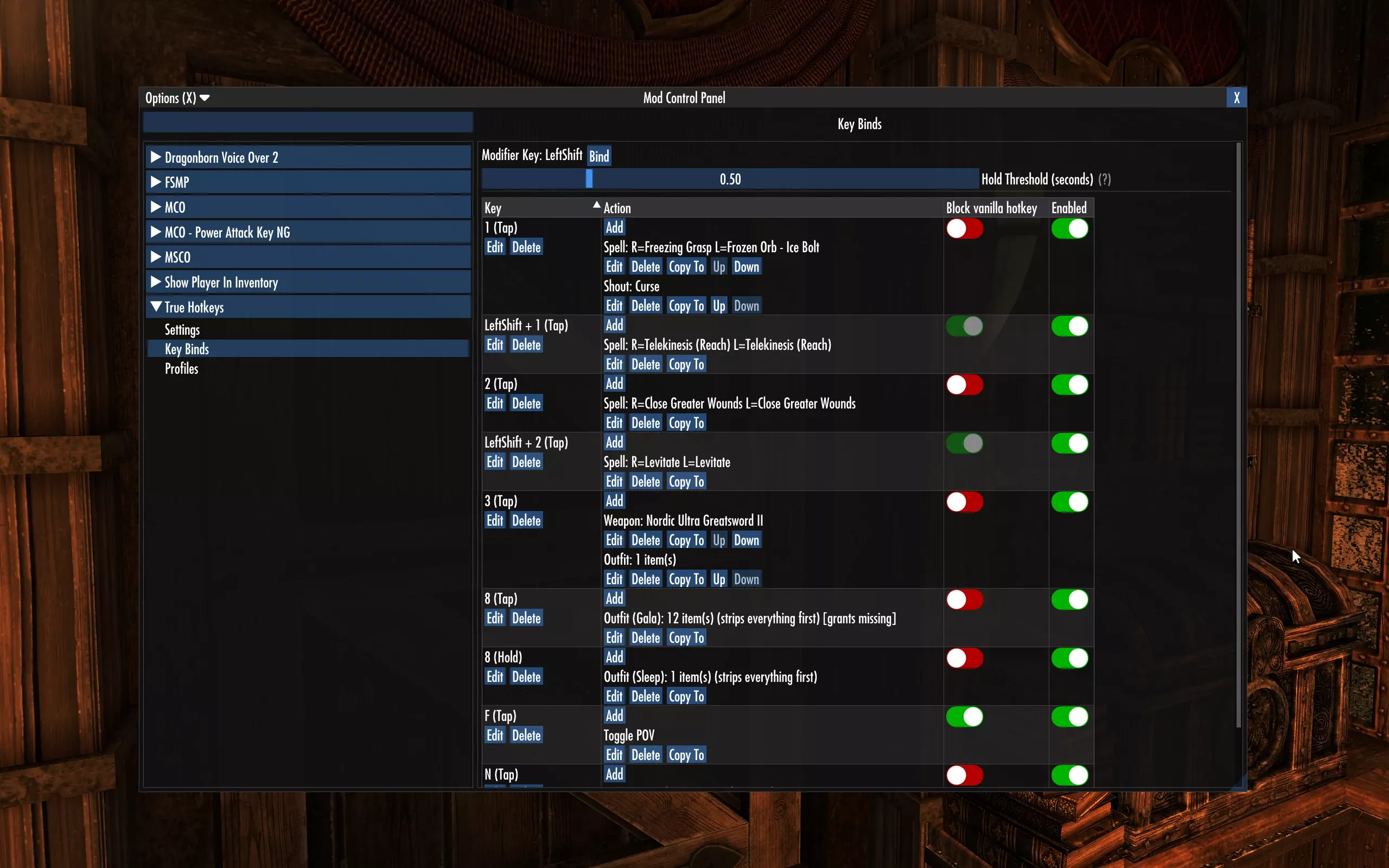Toggle Block vanilla hotkey for 2 (Tap)
Viewport: 1389px width, 868px height.
click(x=965, y=385)
